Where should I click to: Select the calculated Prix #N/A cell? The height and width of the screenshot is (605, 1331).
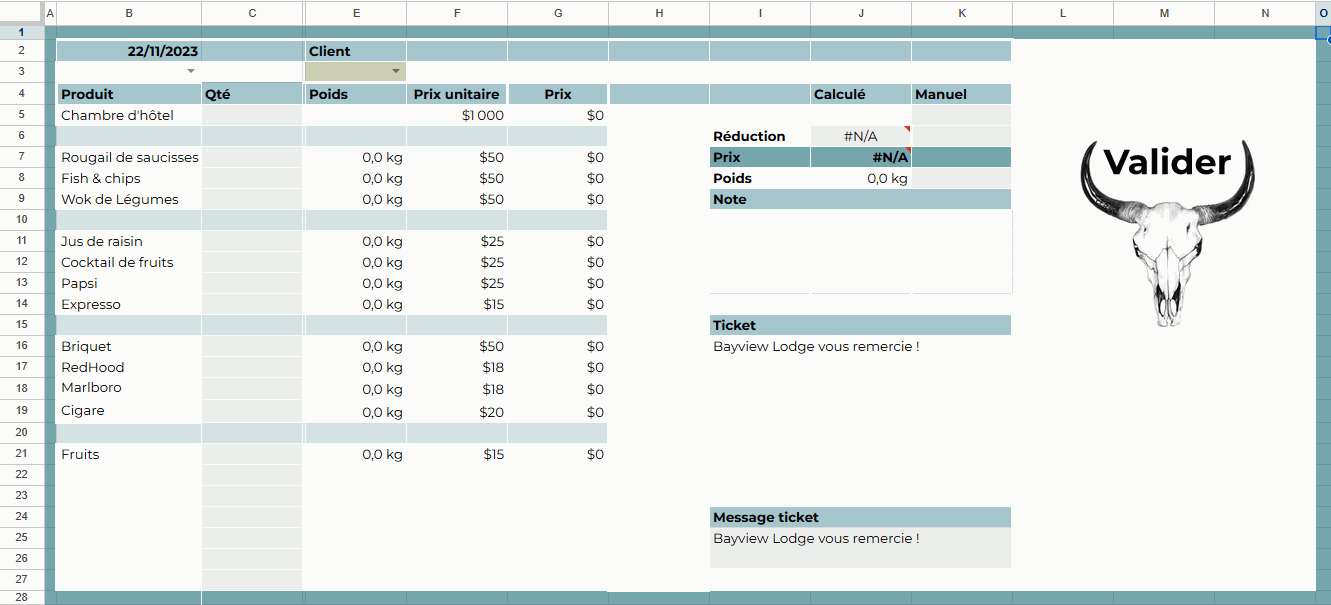click(x=860, y=157)
